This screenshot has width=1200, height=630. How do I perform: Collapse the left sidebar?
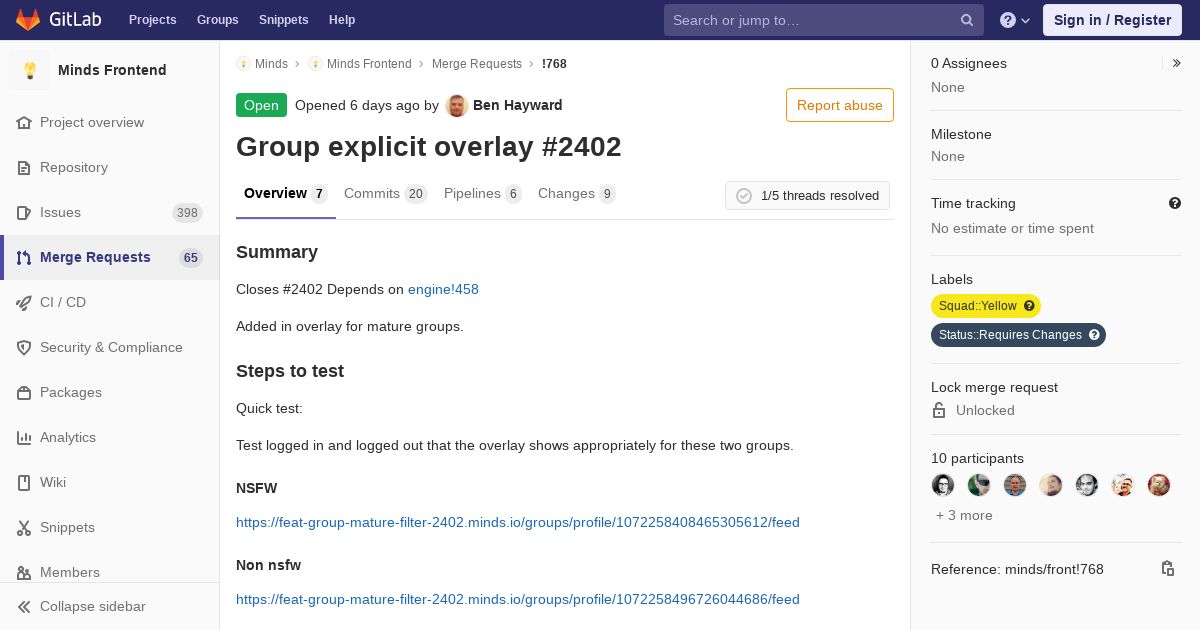point(110,606)
